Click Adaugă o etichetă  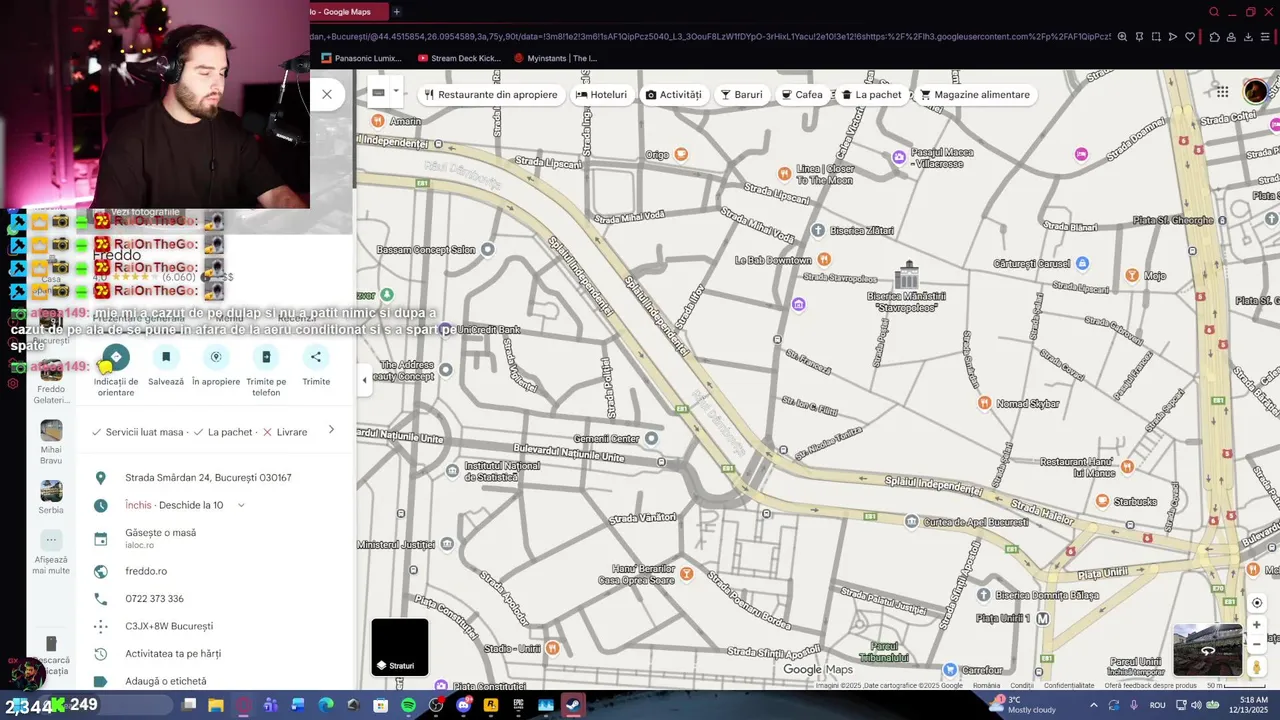[166, 681]
